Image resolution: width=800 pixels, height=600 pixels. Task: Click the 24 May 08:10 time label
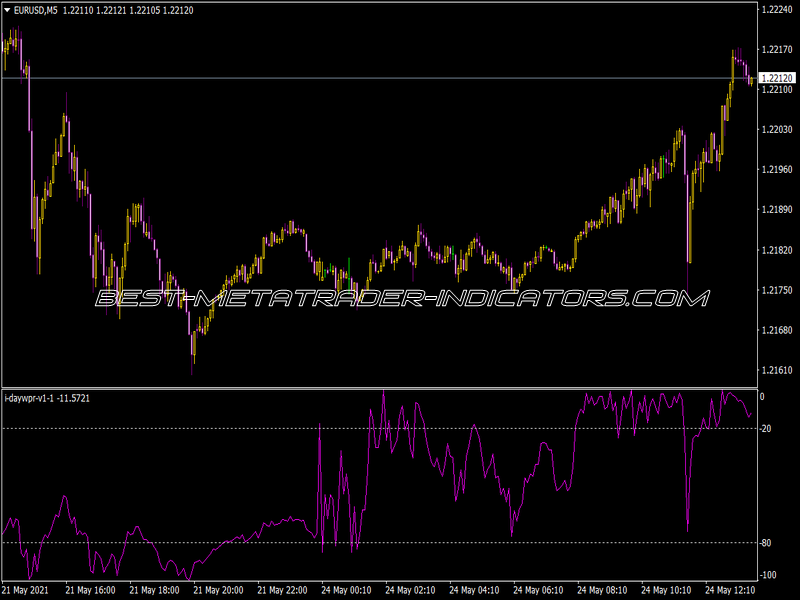click(x=602, y=590)
